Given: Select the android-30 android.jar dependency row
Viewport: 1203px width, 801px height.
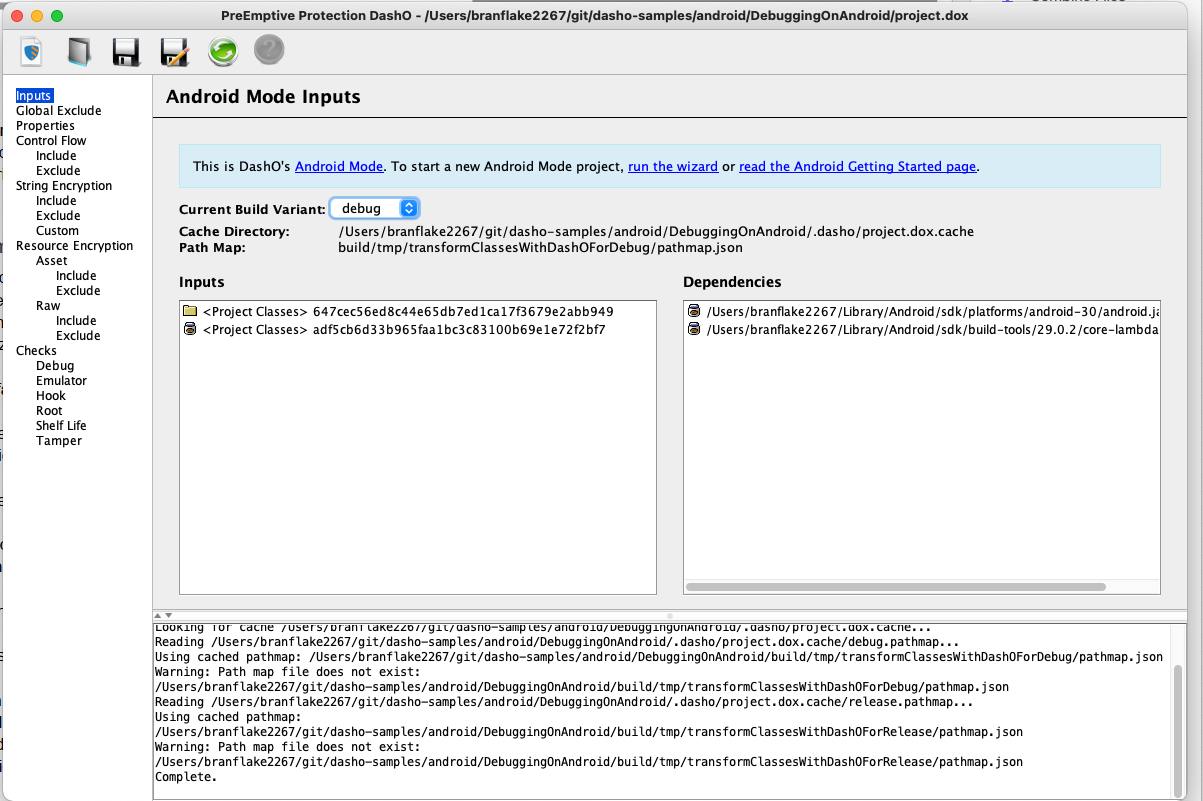Looking at the screenshot, I should pos(922,311).
